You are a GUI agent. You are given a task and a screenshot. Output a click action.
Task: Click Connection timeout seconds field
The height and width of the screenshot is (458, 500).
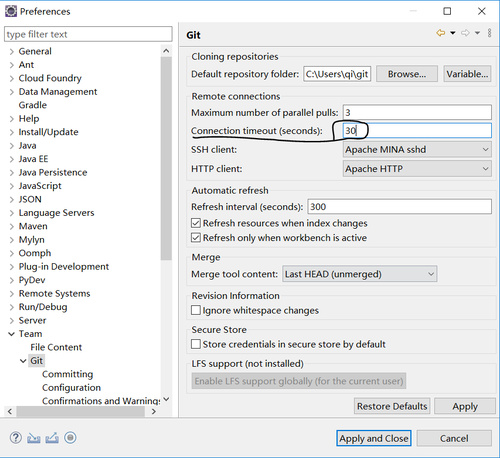[x=417, y=130]
